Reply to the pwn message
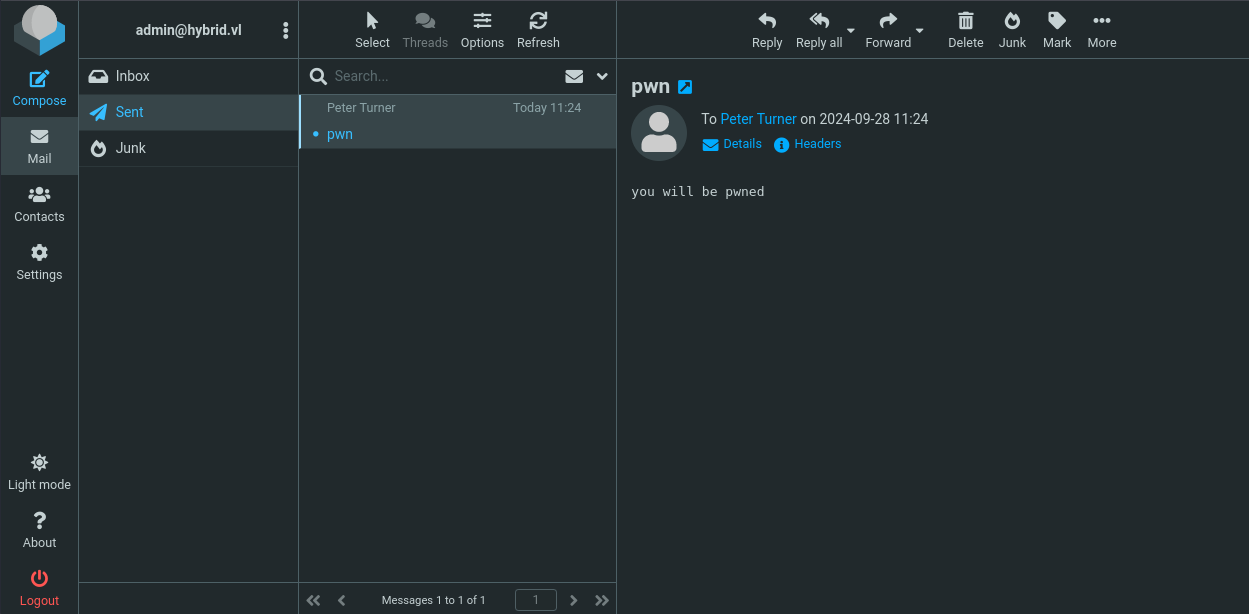Image resolution: width=1249 pixels, height=614 pixels. pos(767,30)
